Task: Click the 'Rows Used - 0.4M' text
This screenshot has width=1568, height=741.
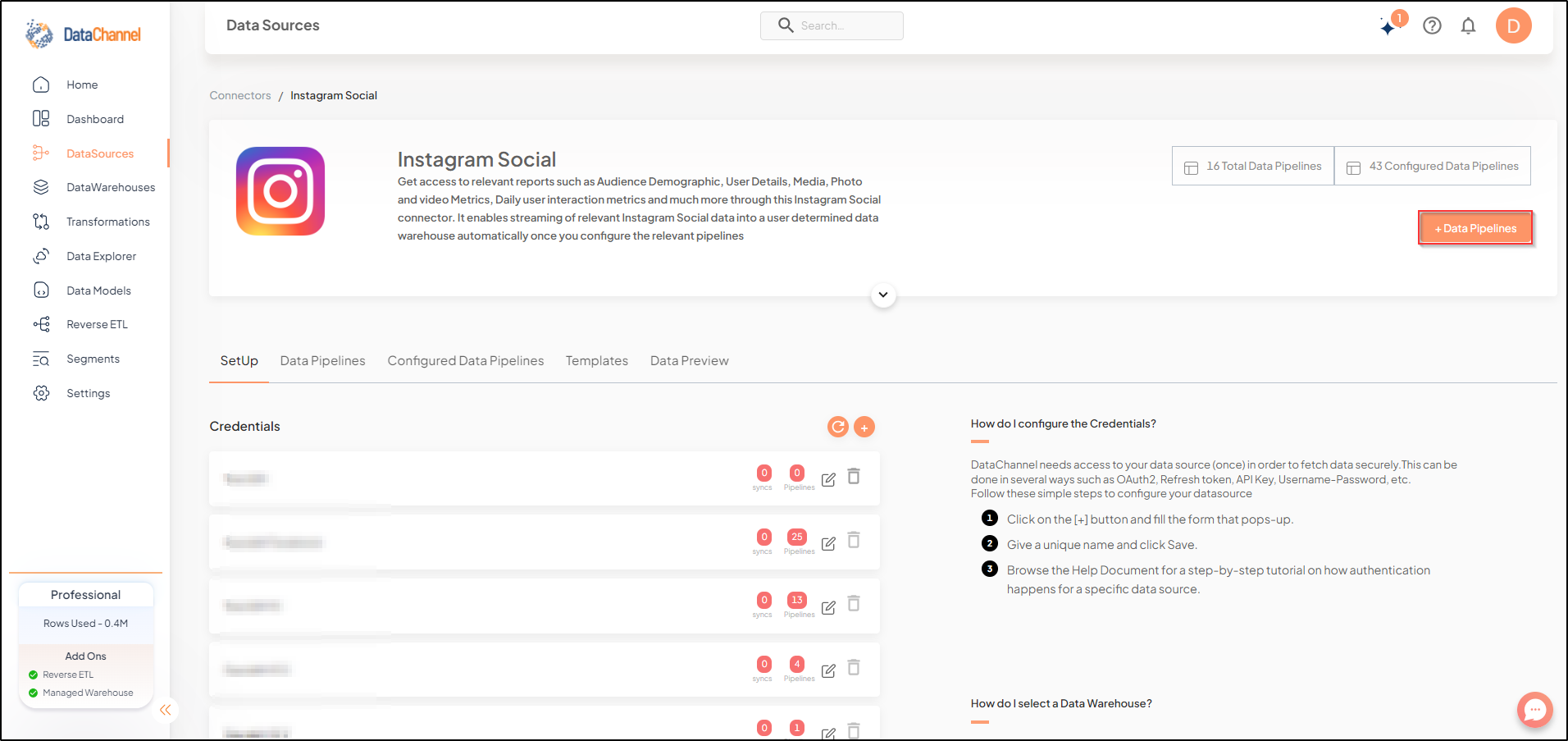Action: pos(85,624)
